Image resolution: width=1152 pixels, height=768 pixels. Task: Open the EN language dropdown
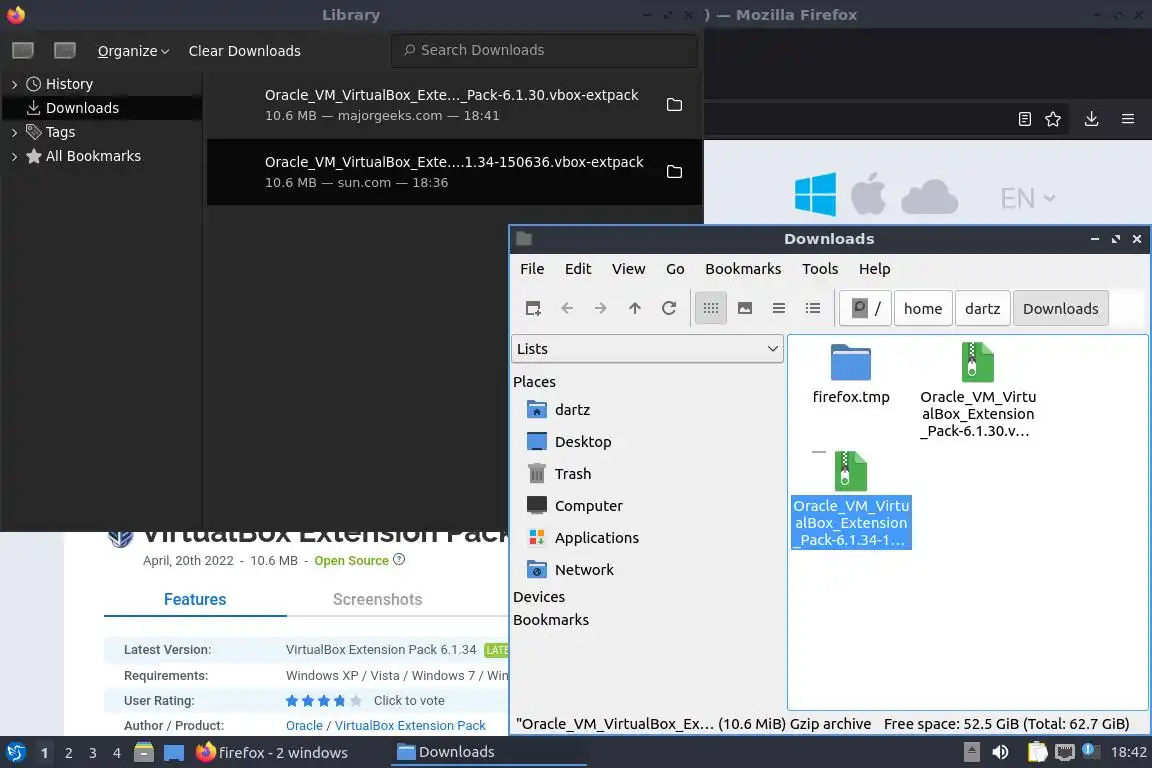[x=1027, y=198]
